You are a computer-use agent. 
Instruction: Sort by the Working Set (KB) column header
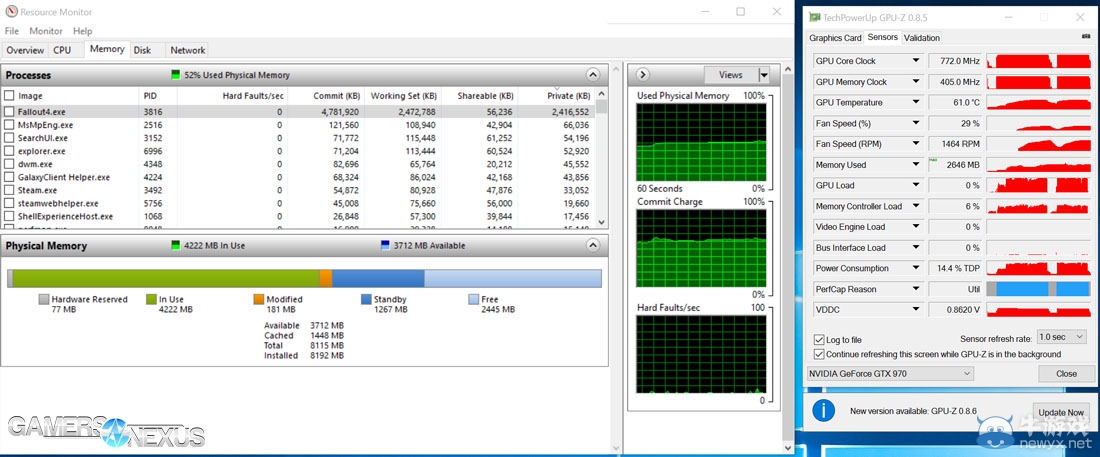[x=401, y=95]
